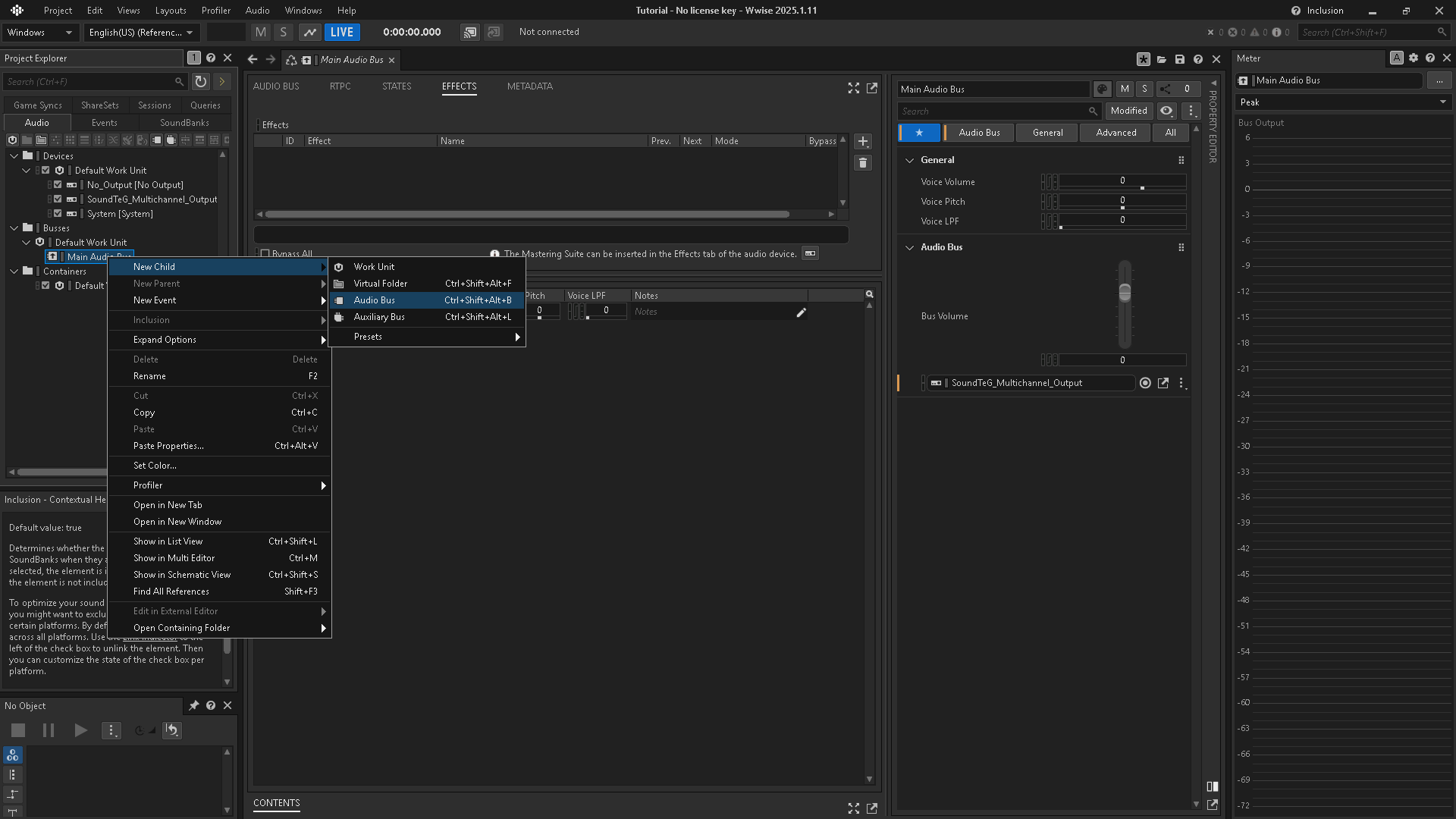The image size is (1456, 819).
Task: Uncheck inclusion for SoundTeG_Multichannel_Output device
Action: click(x=58, y=199)
